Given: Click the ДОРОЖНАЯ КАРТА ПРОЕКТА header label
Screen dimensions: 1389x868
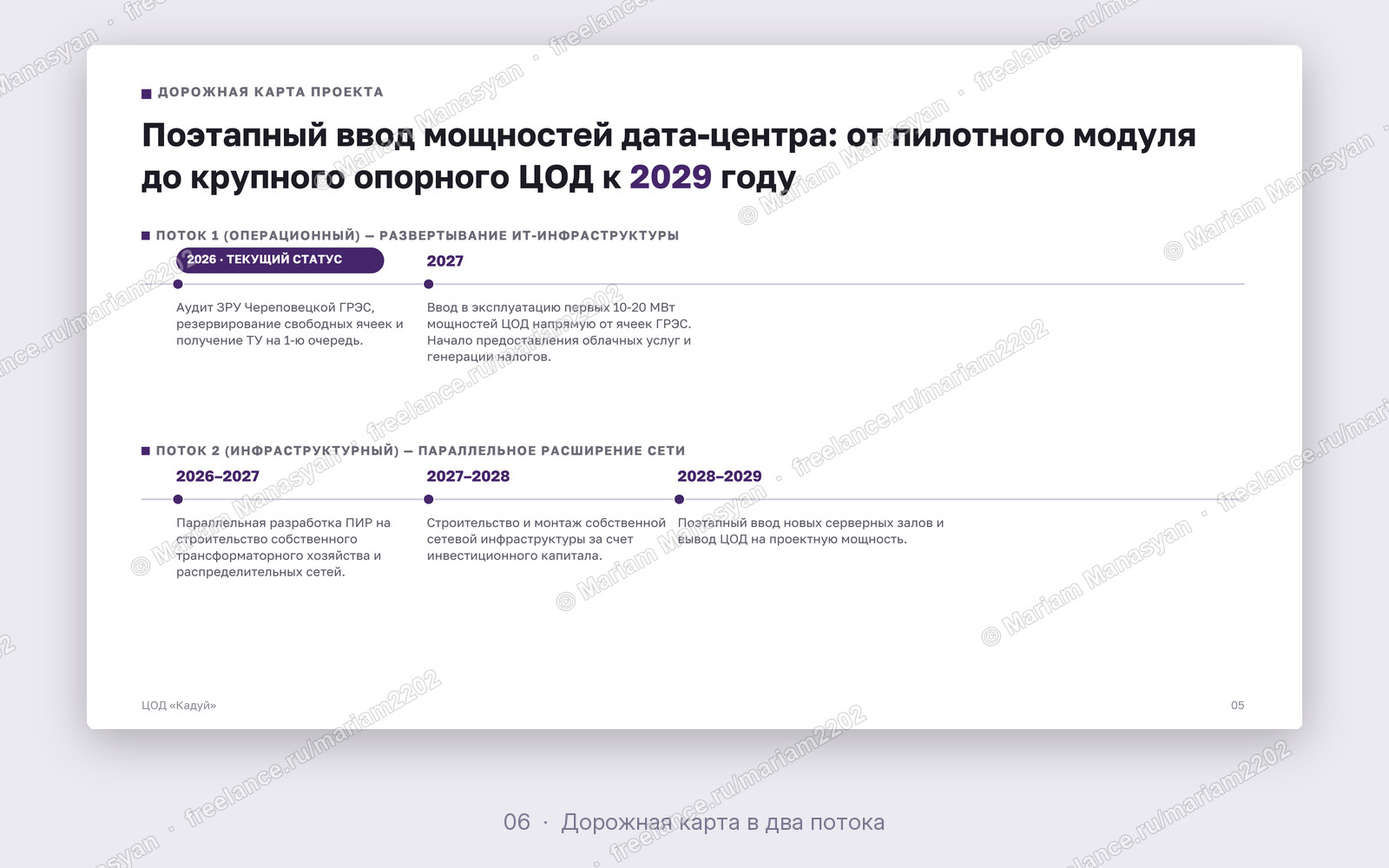Looking at the screenshot, I should 270,92.
